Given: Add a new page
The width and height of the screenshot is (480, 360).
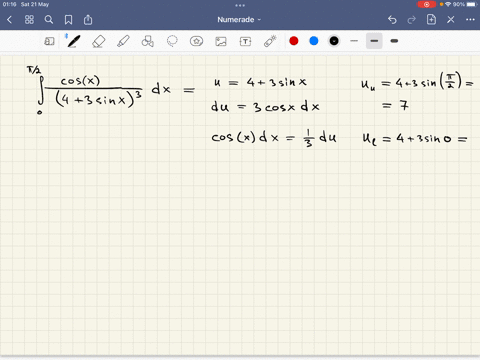Looking at the screenshot, I should [x=431, y=20].
